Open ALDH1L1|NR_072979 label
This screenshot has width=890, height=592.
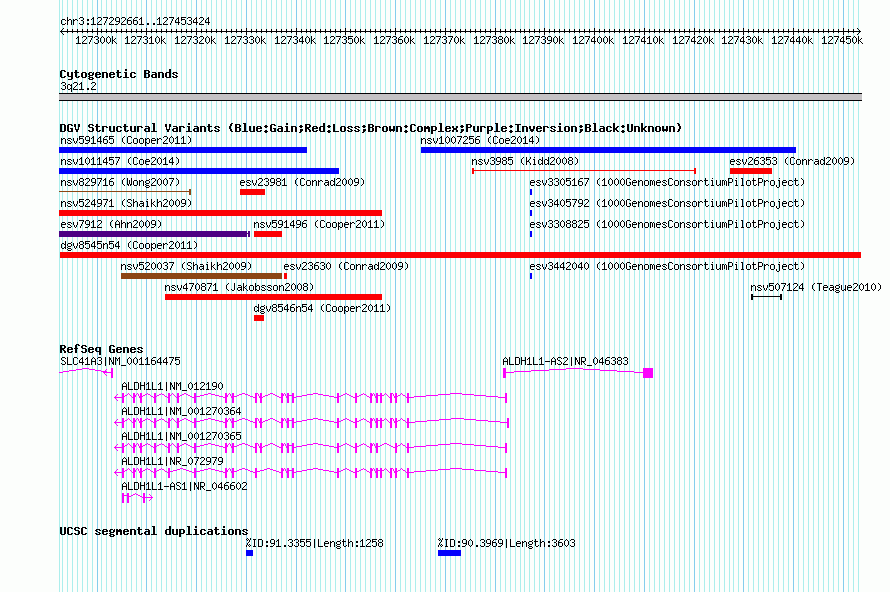[x=172, y=461]
